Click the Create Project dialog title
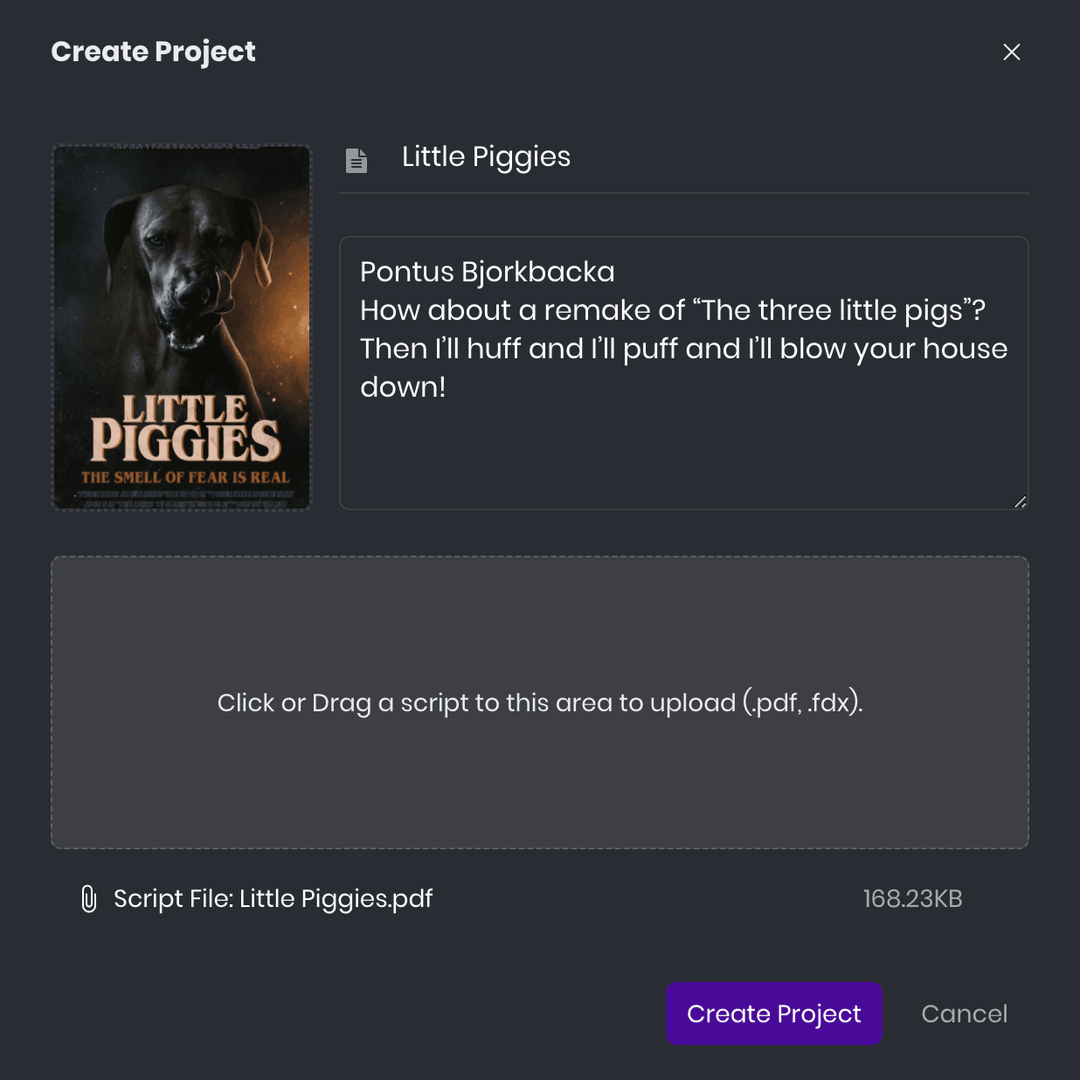 point(153,51)
